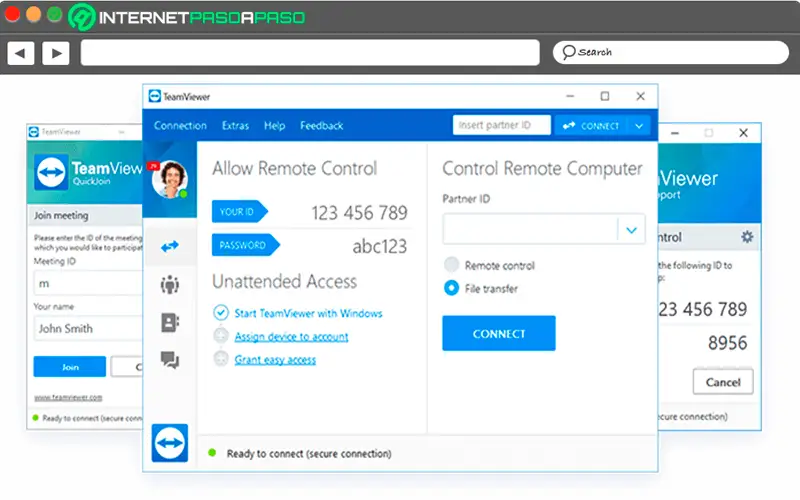
Task: Click the user profile avatar
Action: (x=169, y=180)
